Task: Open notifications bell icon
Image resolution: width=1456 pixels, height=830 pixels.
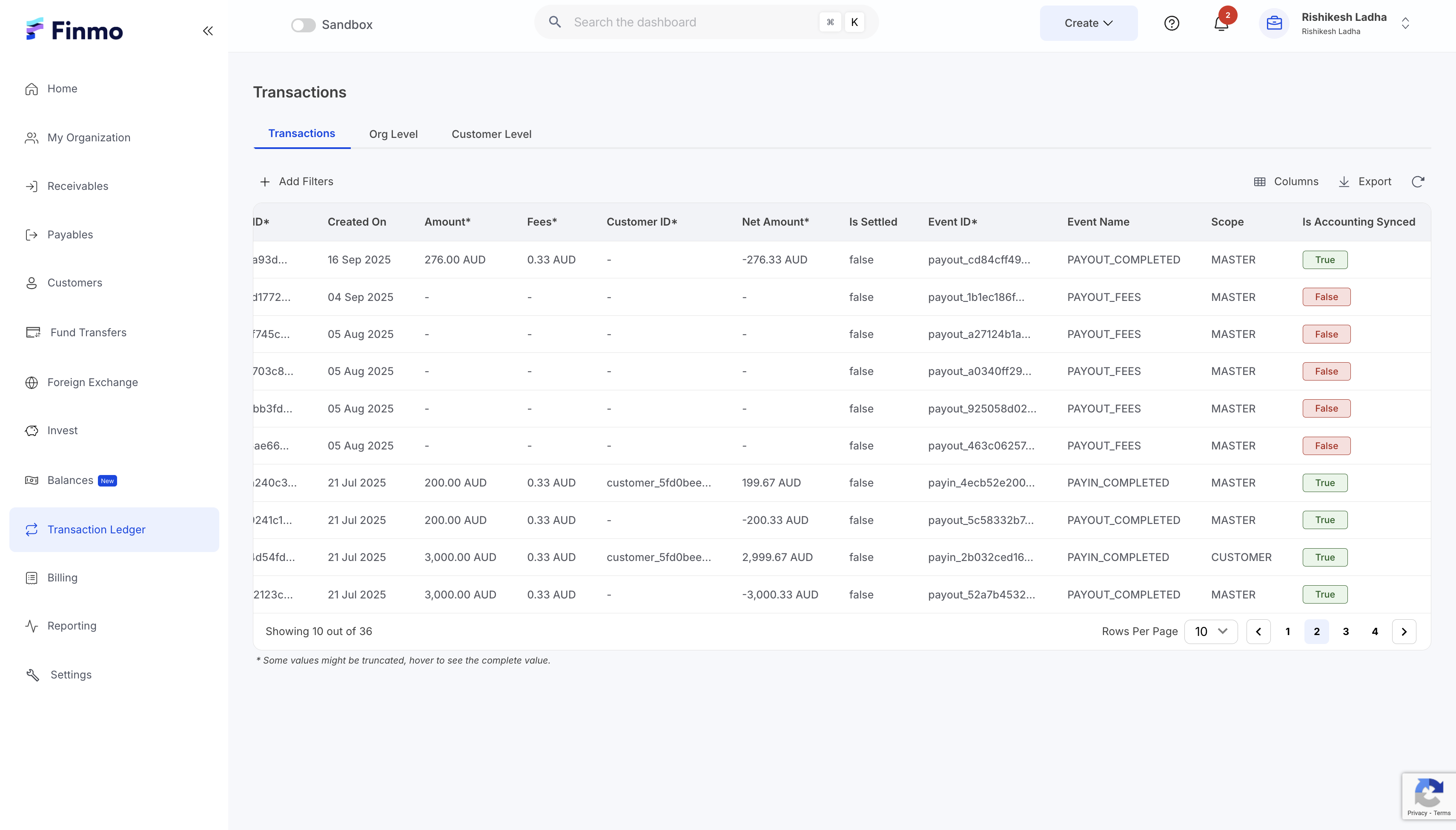Action: point(1221,23)
